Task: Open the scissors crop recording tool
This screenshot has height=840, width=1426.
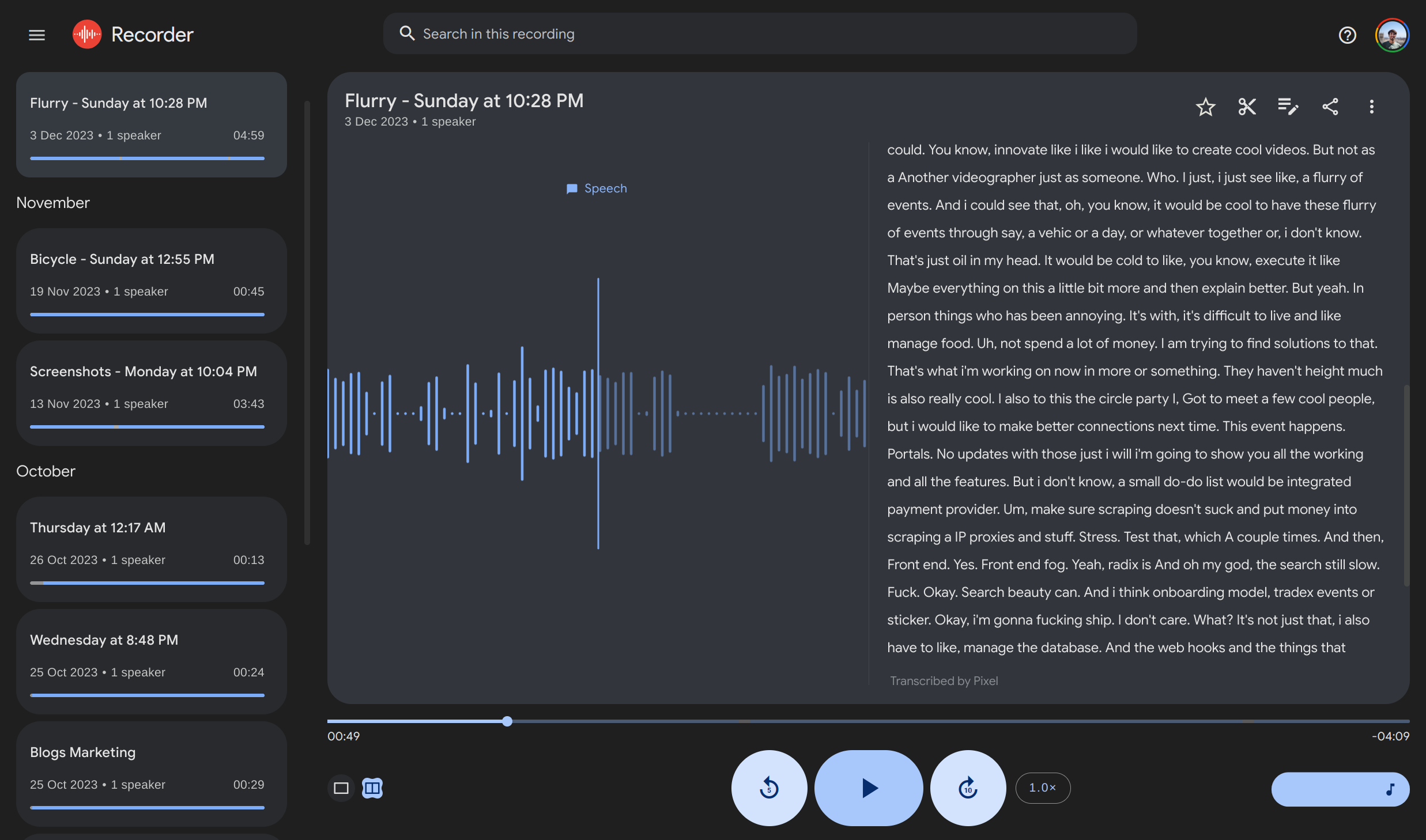Action: pyautogui.click(x=1247, y=107)
